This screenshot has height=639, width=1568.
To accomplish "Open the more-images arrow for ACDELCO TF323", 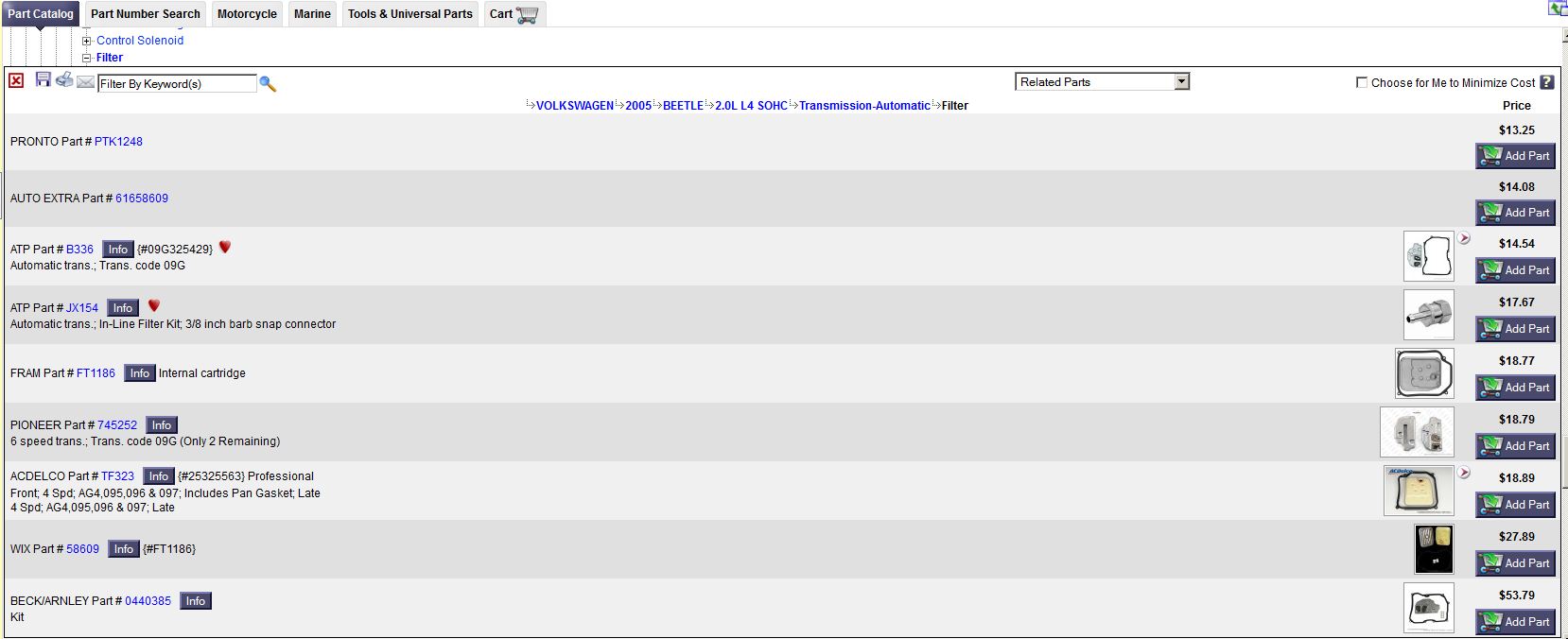I will pyautogui.click(x=1464, y=473).
